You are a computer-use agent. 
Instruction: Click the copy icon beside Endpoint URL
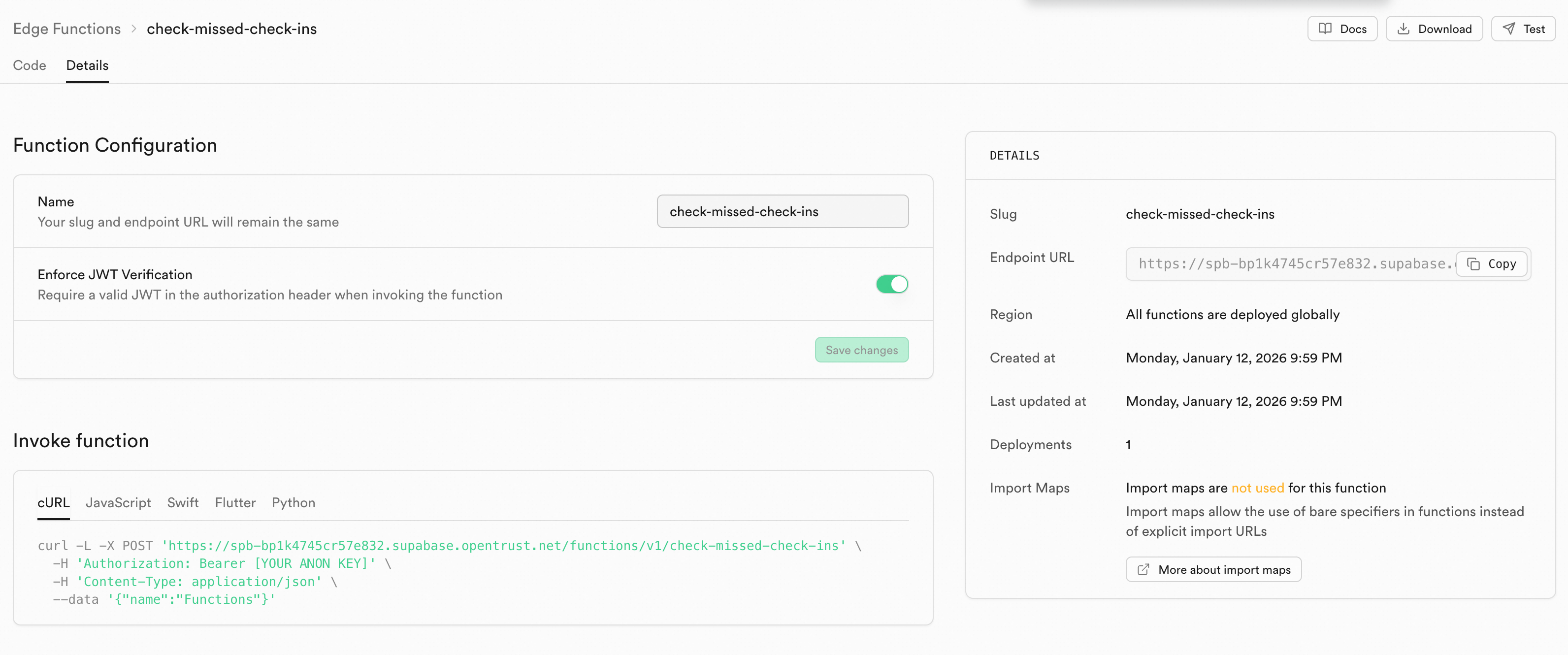coord(1473,263)
